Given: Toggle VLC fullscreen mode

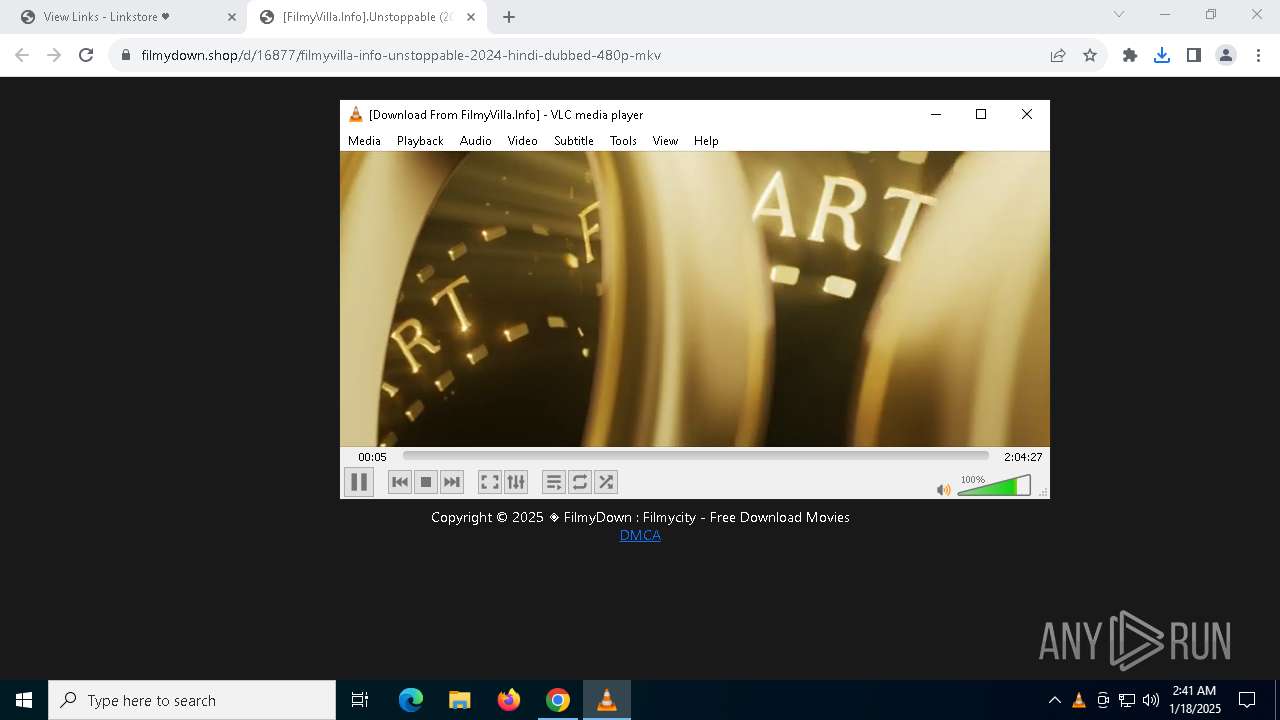Looking at the screenshot, I should (x=490, y=482).
